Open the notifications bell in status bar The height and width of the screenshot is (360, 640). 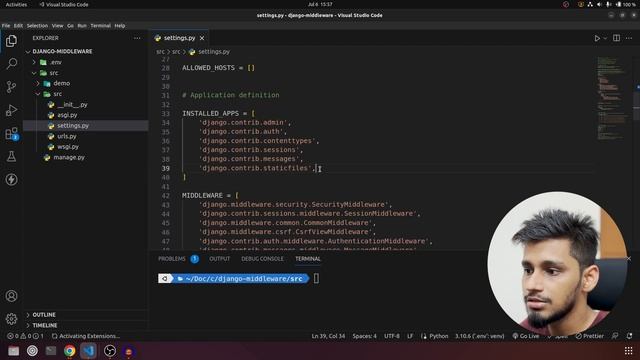(x=629, y=336)
